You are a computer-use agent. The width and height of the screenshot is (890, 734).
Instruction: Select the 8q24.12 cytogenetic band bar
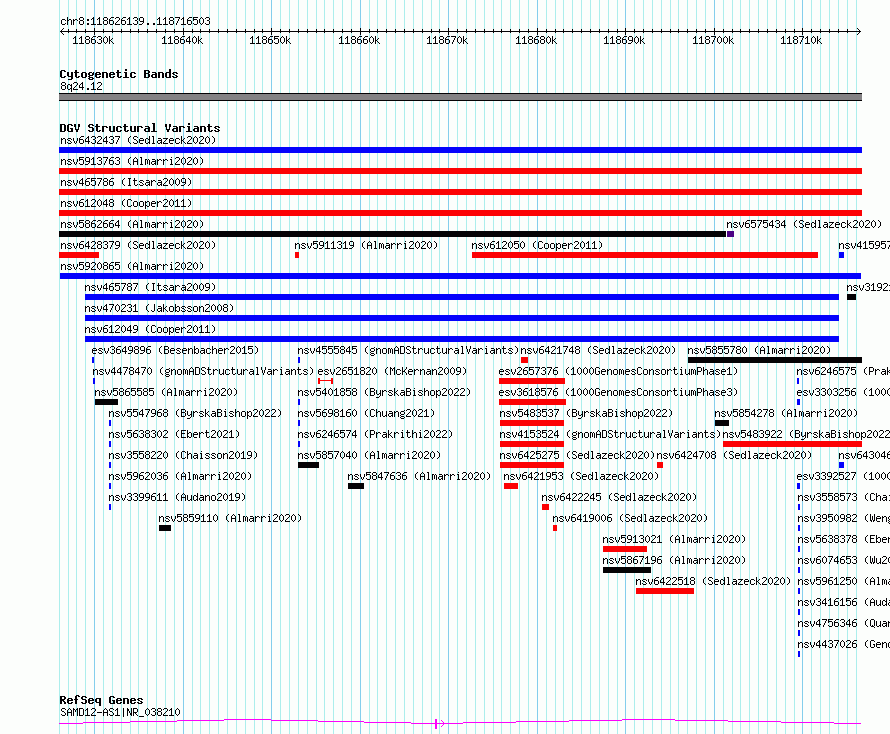tap(460, 97)
